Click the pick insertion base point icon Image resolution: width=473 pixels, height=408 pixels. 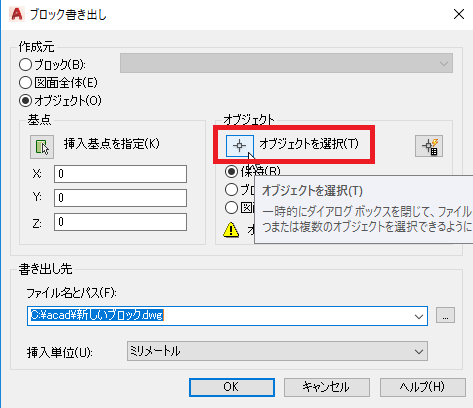(x=42, y=147)
